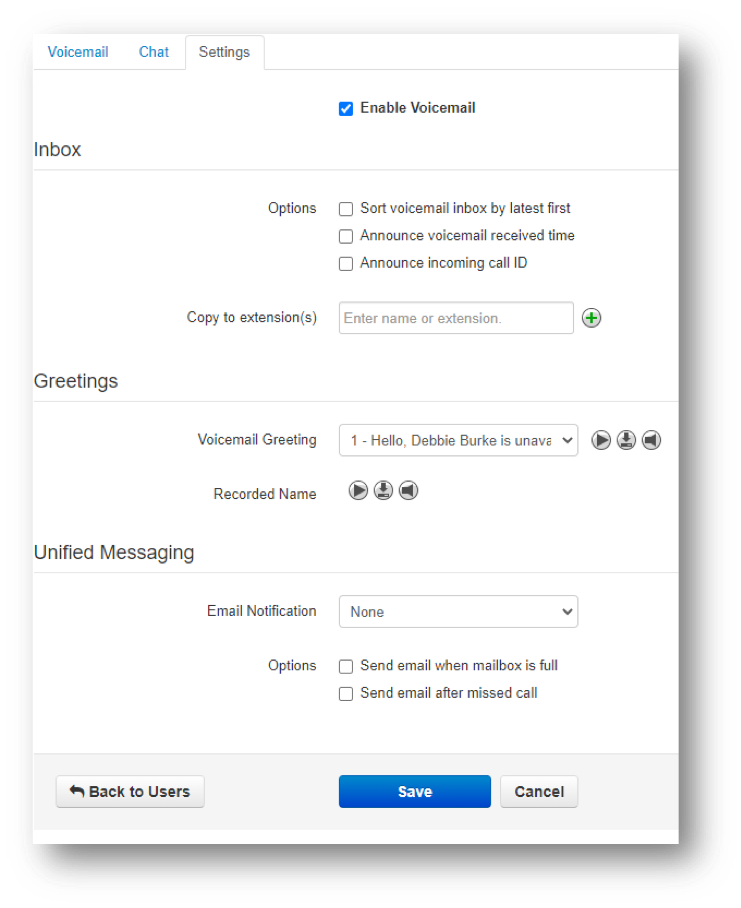Download the Recorded Name file
Screen dimensions: 741x908
point(383,490)
